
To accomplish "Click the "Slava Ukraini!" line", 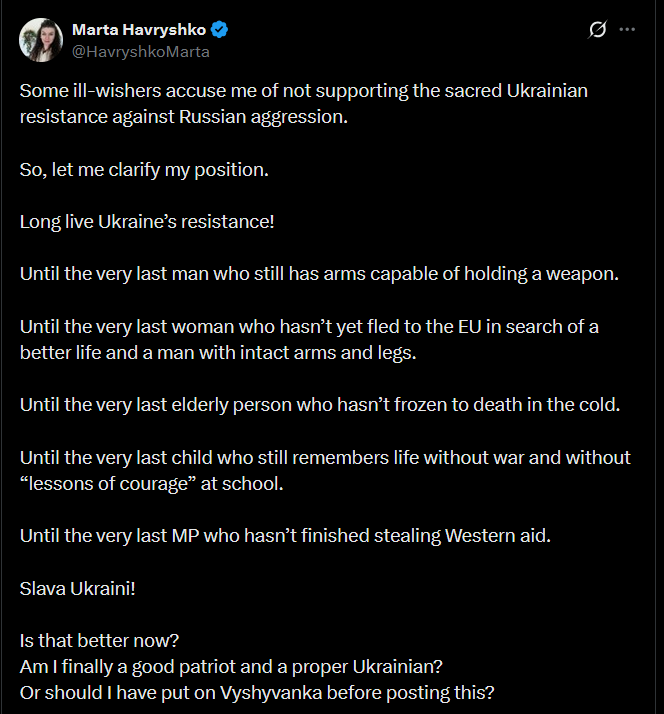I will [77, 587].
